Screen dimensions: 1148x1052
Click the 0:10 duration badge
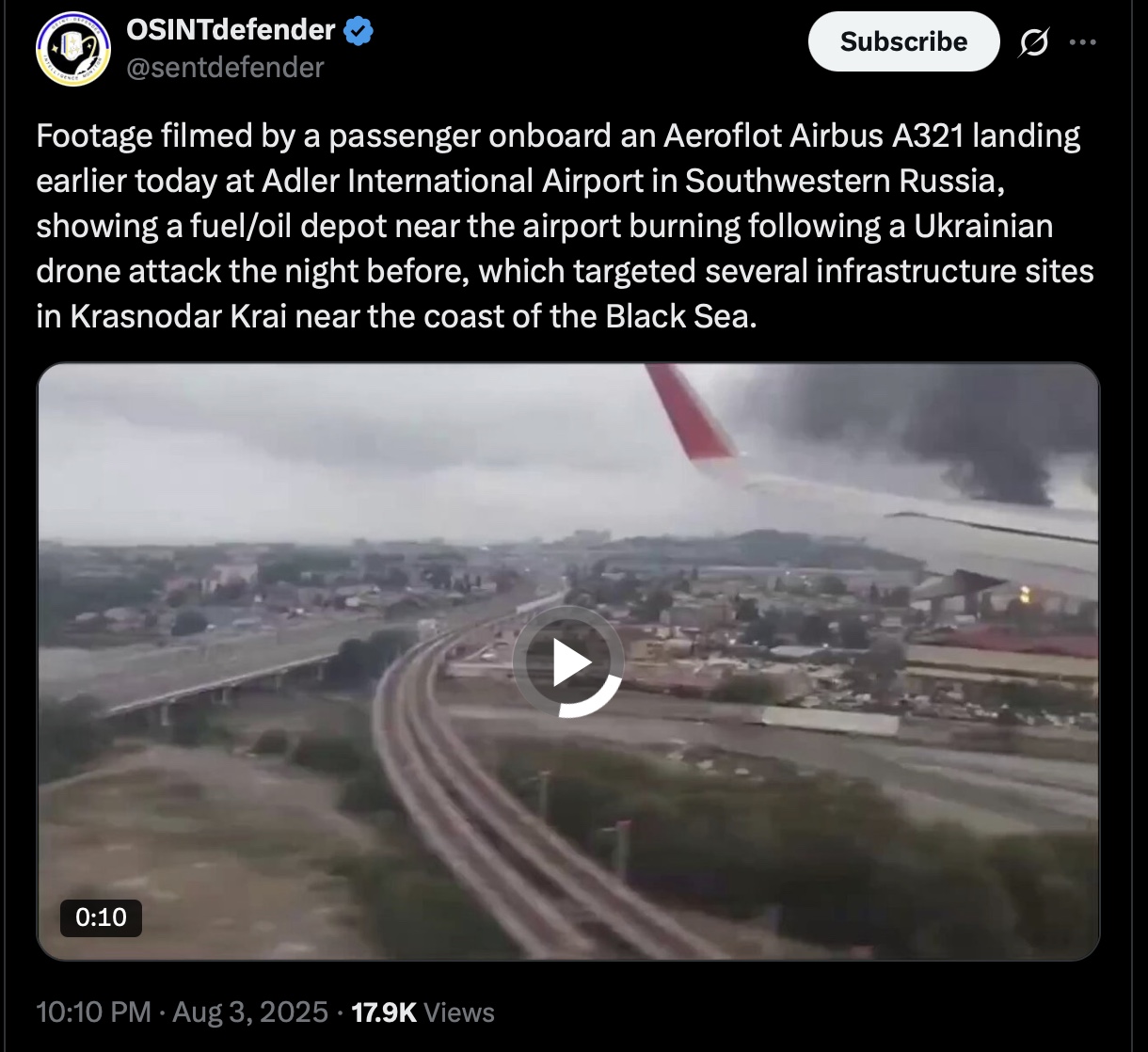pos(101,917)
